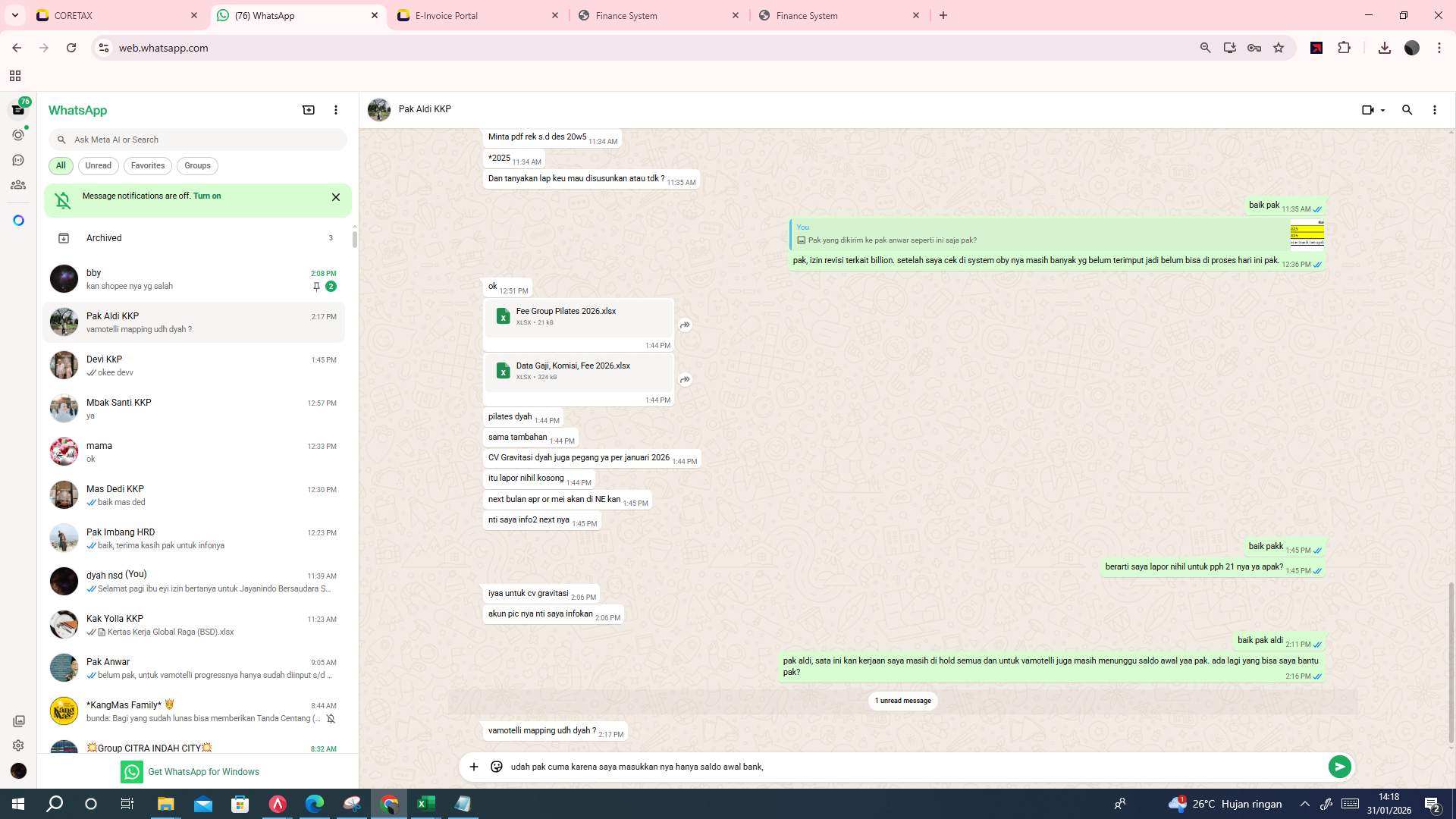1456x819 pixels.
Task: Open Communities in the left sidebar
Action: pyautogui.click(x=18, y=184)
